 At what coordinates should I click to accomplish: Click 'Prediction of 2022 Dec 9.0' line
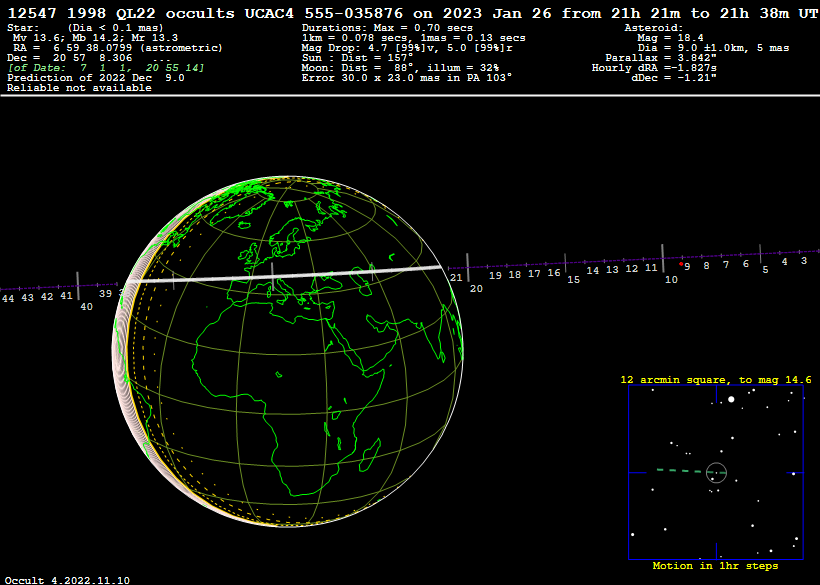tap(96, 77)
